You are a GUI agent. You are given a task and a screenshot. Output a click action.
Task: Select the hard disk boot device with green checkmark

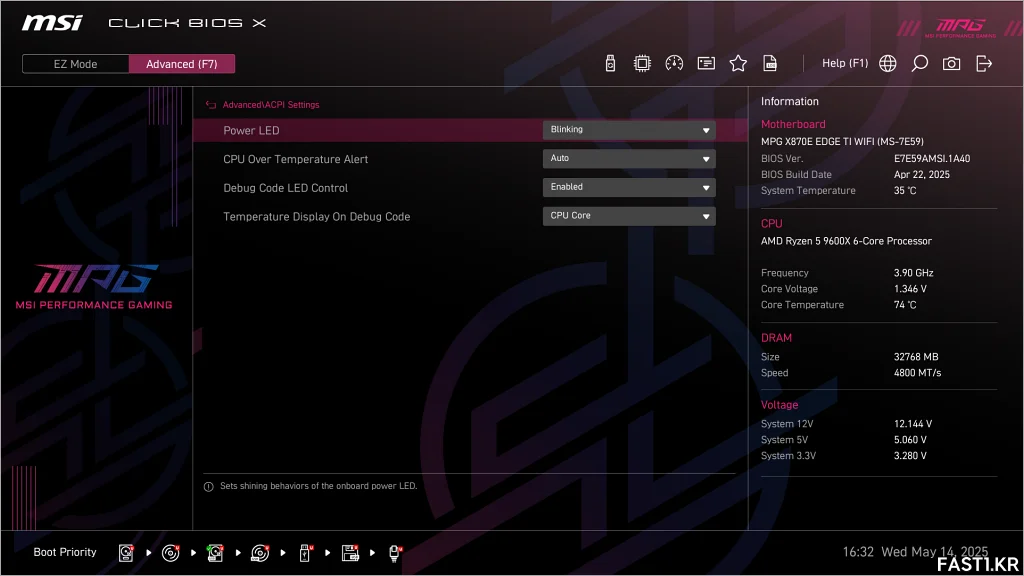(215, 553)
